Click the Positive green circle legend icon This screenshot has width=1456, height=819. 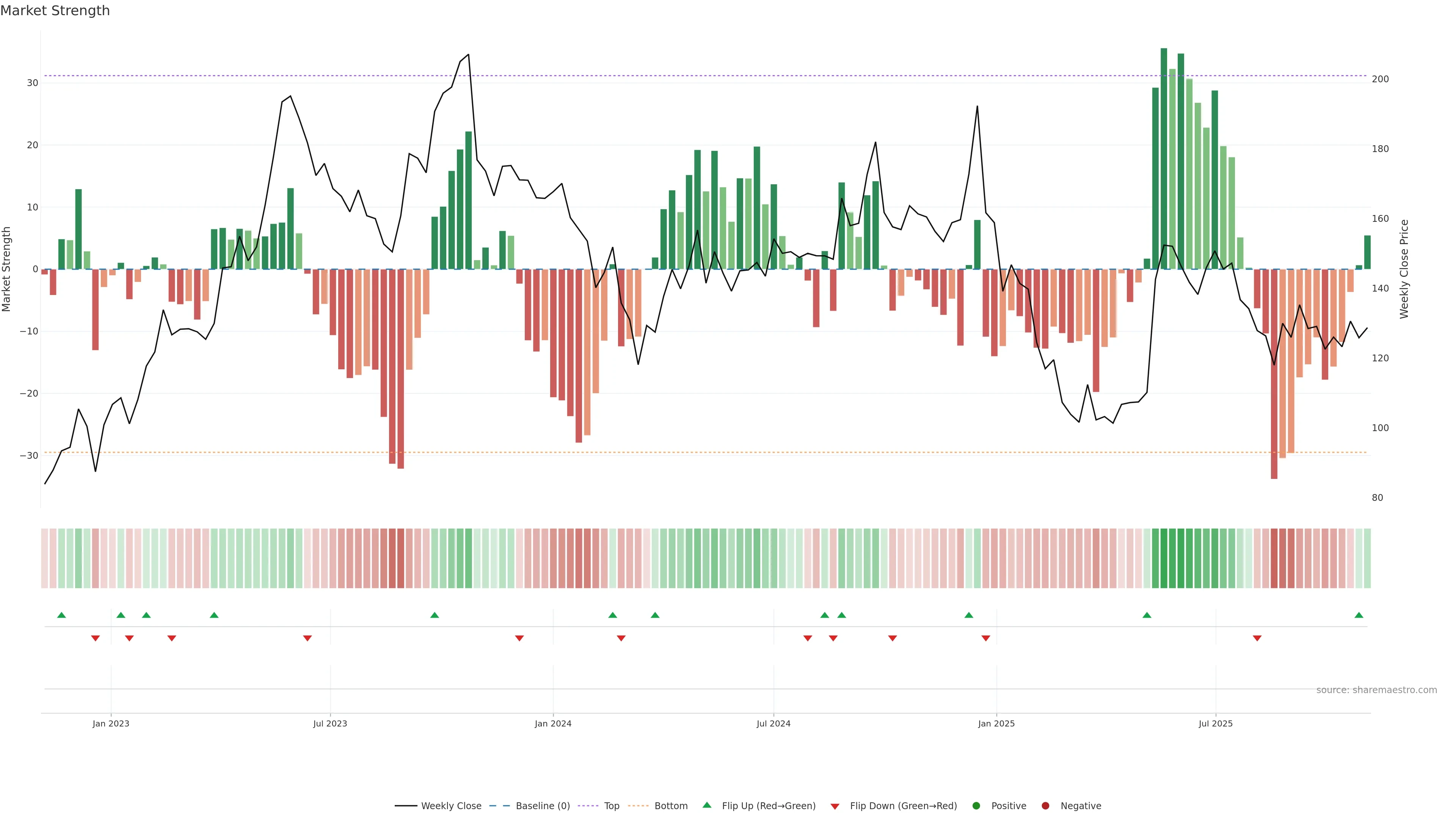tap(976, 806)
